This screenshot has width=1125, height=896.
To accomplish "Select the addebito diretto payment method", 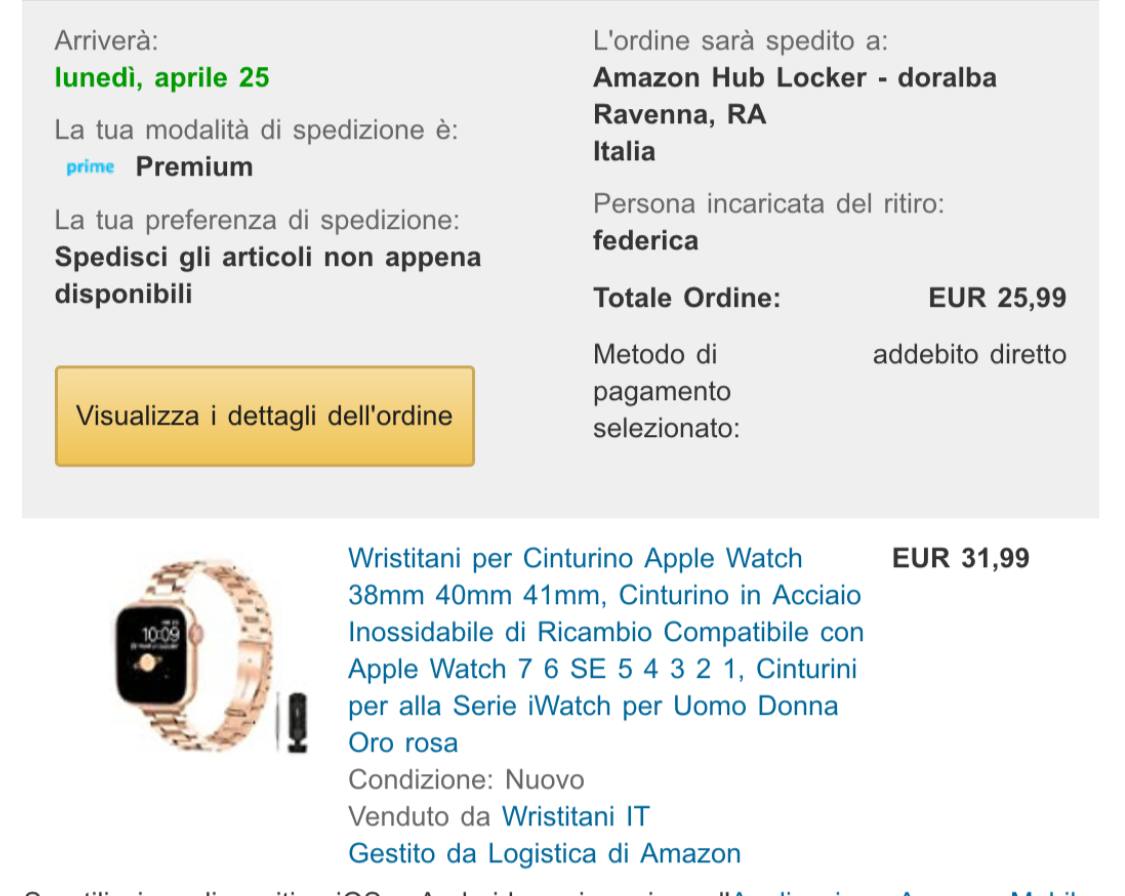I will pyautogui.click(x=969, y=354).
